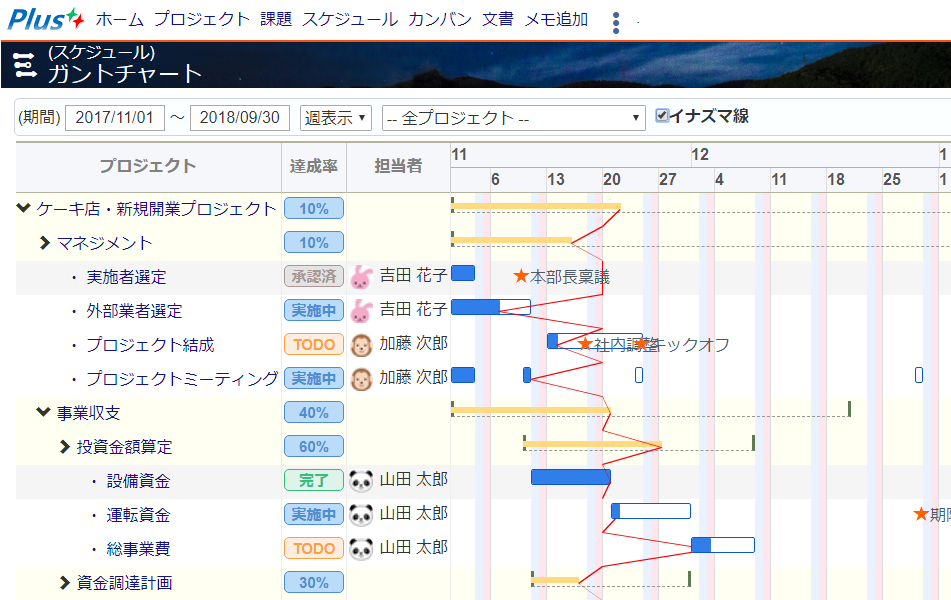This screenshot has height=600, width=951.
Task: Open the three-dot more options menu
Action: (616, 22)
